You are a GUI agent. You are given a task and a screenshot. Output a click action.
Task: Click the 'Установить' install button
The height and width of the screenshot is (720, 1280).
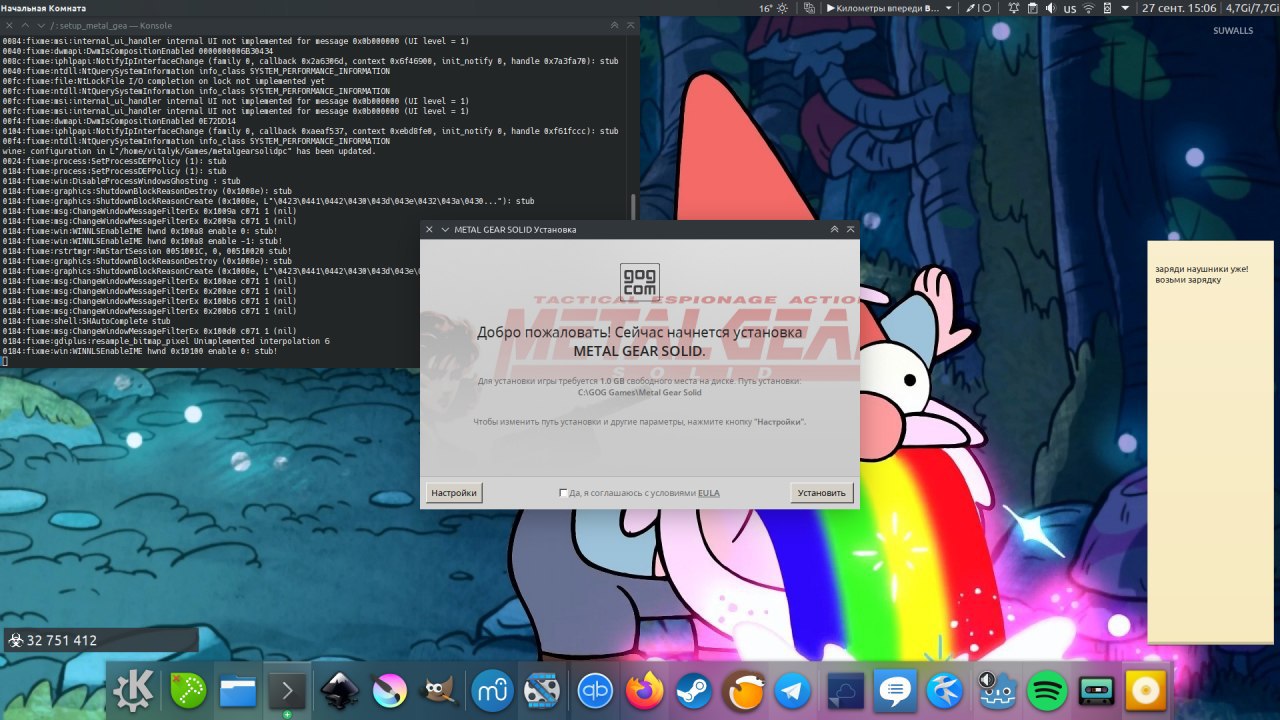(x=822, y=493)
